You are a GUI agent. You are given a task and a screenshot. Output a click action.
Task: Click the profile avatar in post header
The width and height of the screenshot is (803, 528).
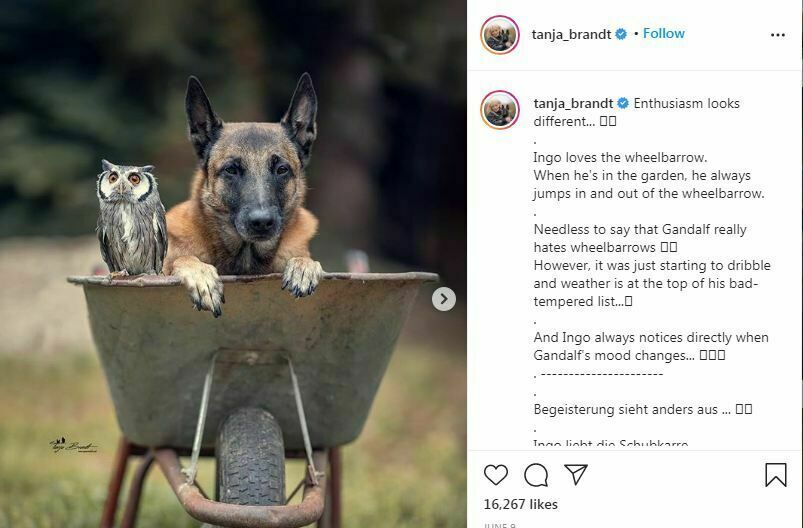click(500, 35)
